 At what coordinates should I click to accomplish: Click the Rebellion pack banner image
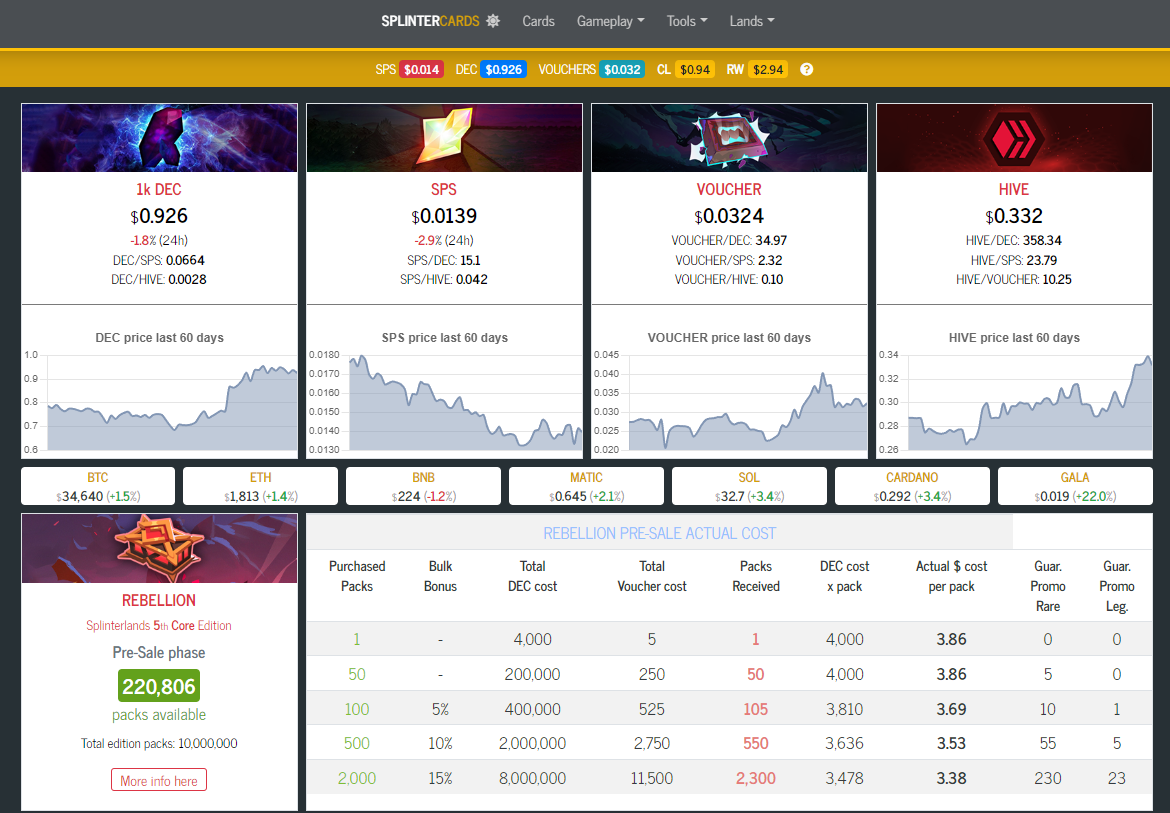point(160,548)
